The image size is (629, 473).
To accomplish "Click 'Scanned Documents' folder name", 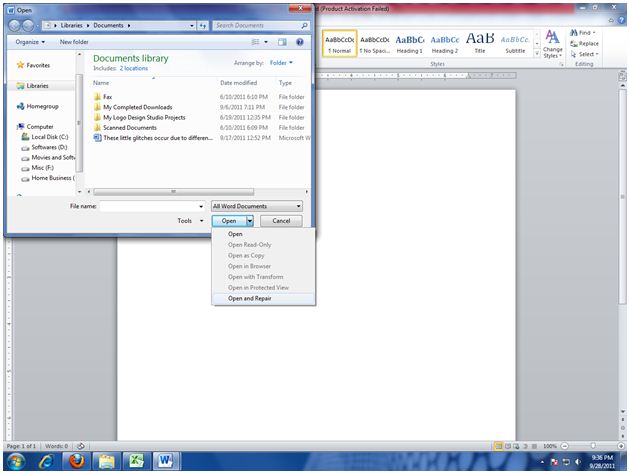I will (130, 128).
